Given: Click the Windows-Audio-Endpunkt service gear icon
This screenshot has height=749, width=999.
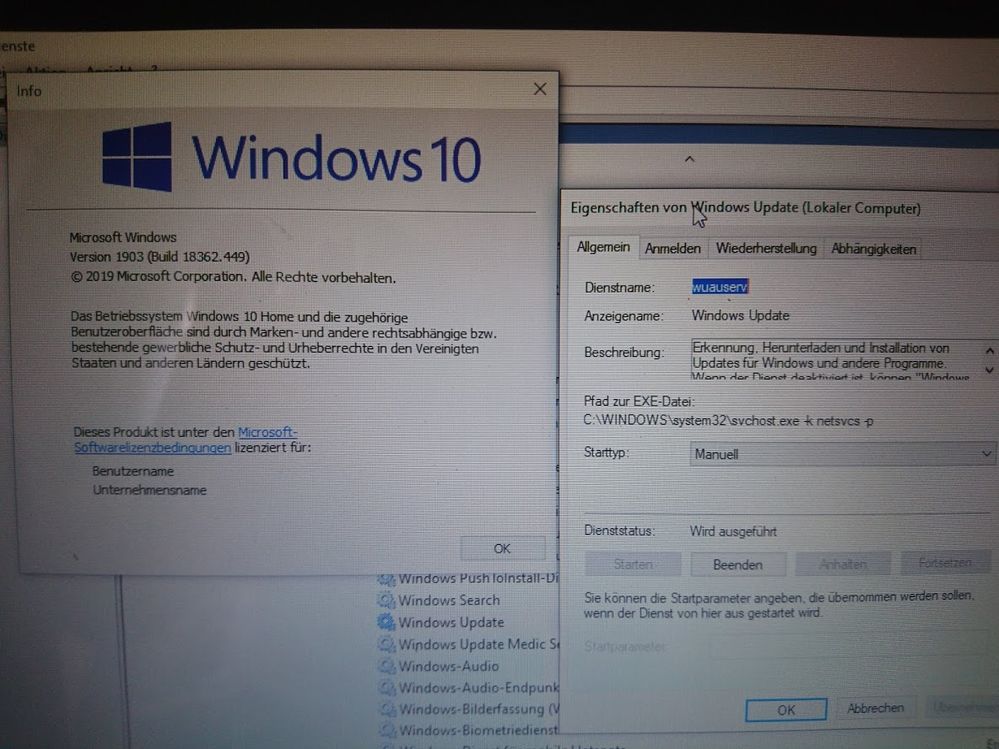Looking at the screenshot, I should (x=386, y=688).
